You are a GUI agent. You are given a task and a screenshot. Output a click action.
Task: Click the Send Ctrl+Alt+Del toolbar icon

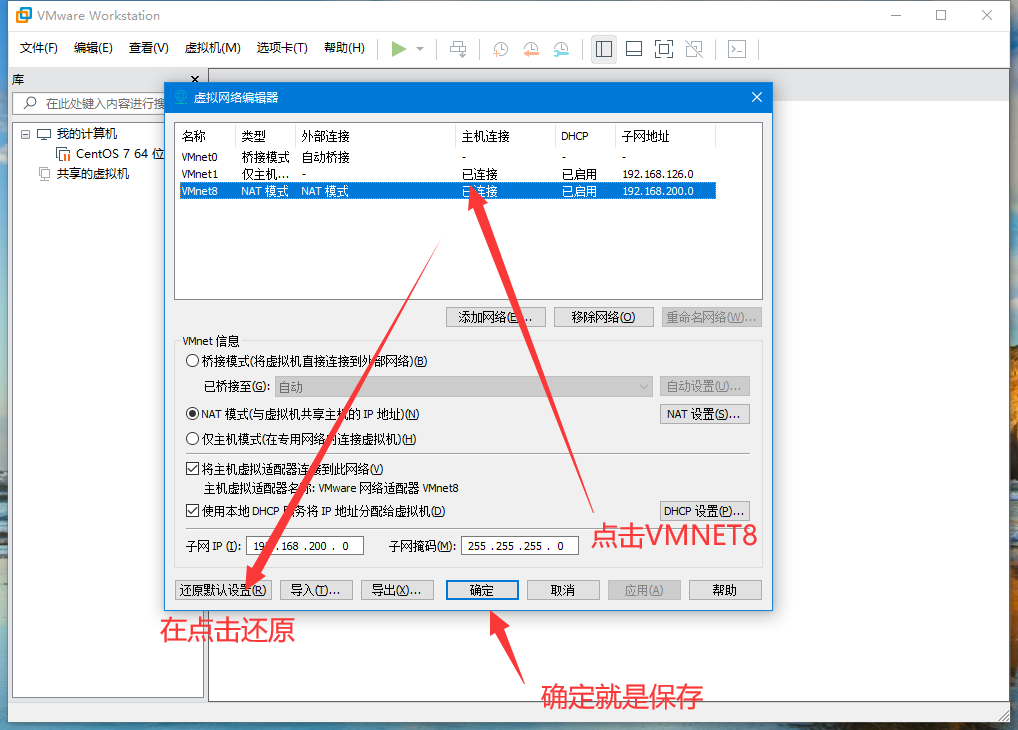coord(458,48)
